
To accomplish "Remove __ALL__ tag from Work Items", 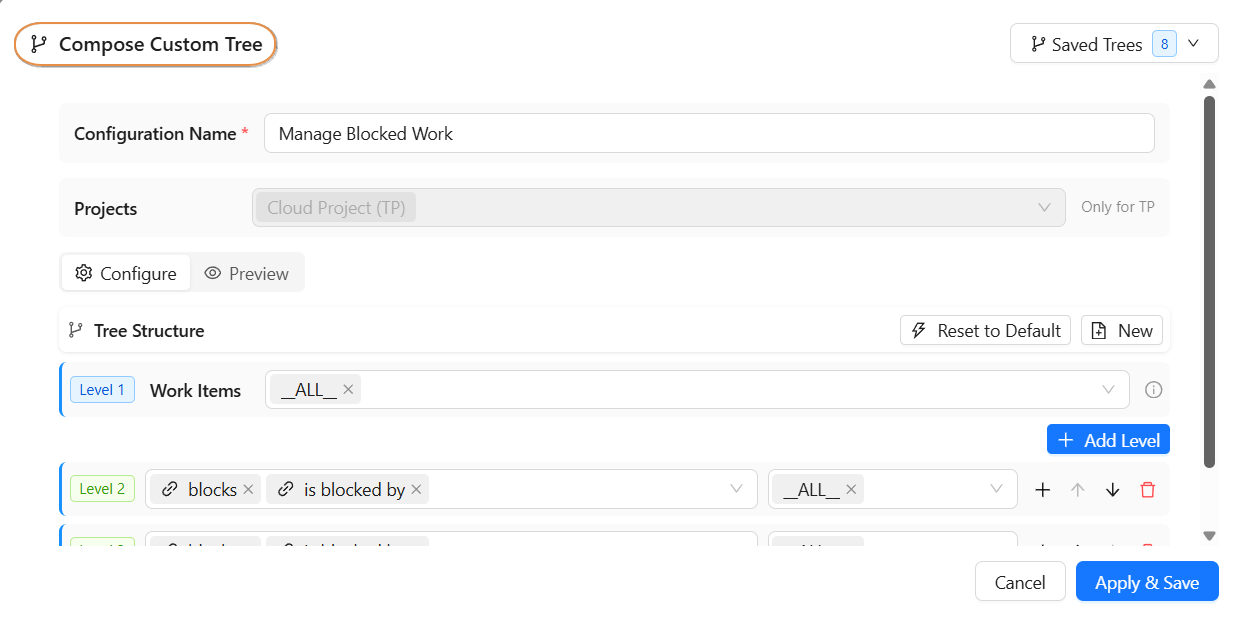I will [x=348, y=390].
